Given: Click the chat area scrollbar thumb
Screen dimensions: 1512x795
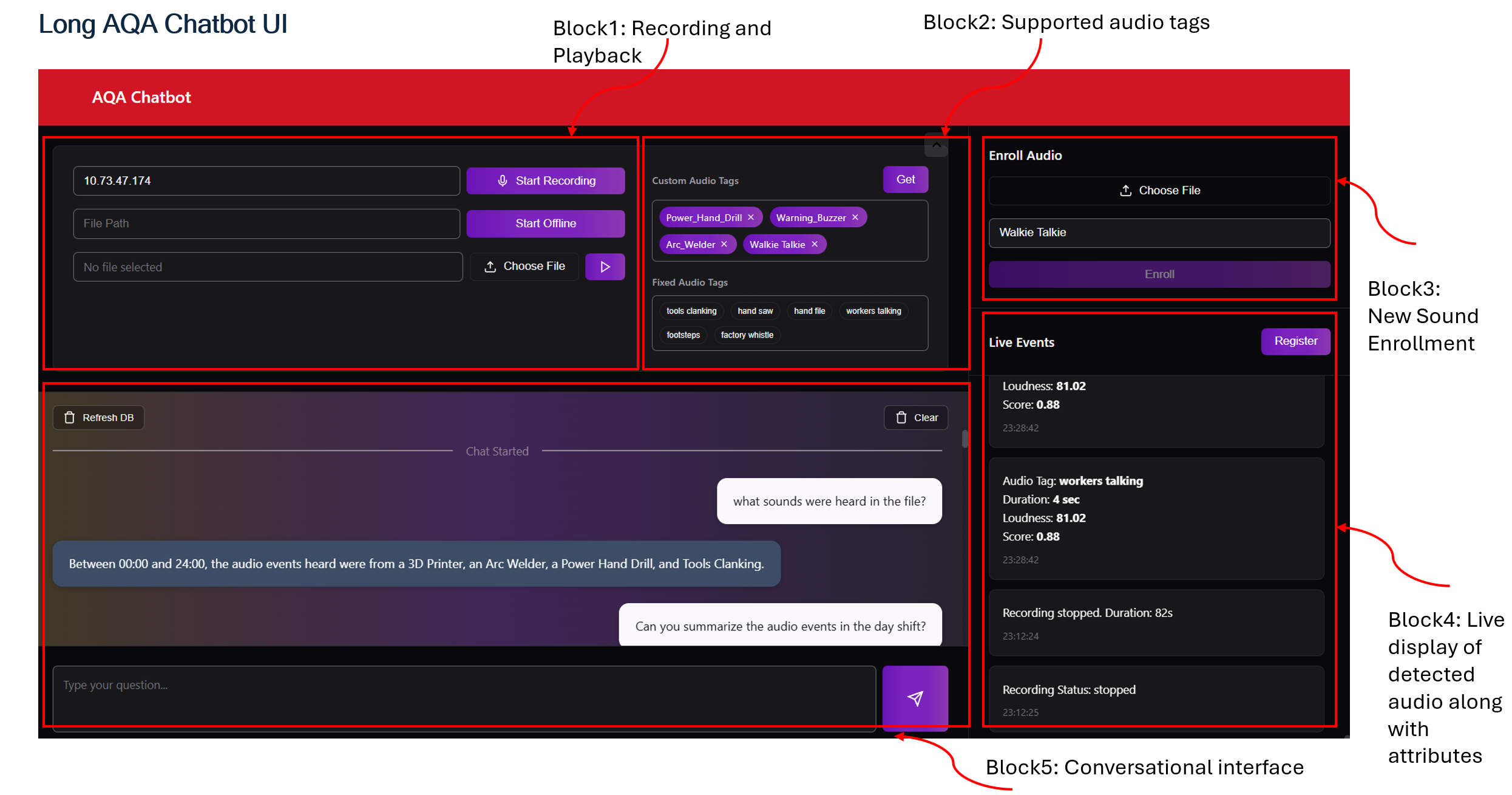Looking at the screenshot, I should pos(964,438).
